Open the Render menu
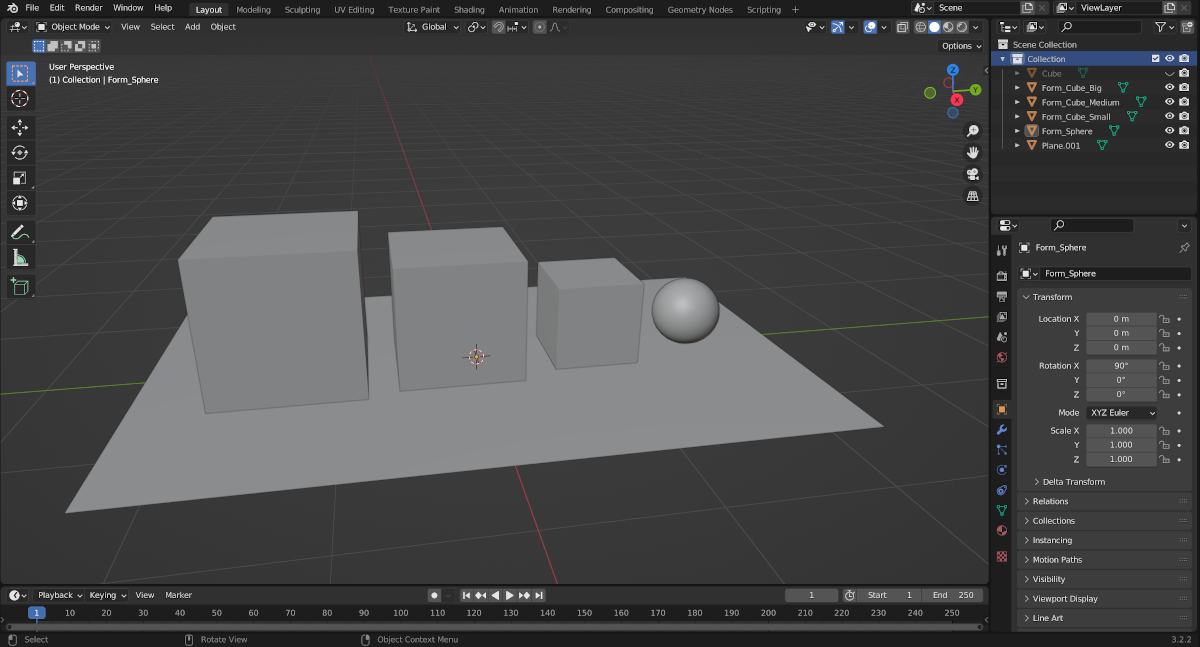 coord(89,8)
